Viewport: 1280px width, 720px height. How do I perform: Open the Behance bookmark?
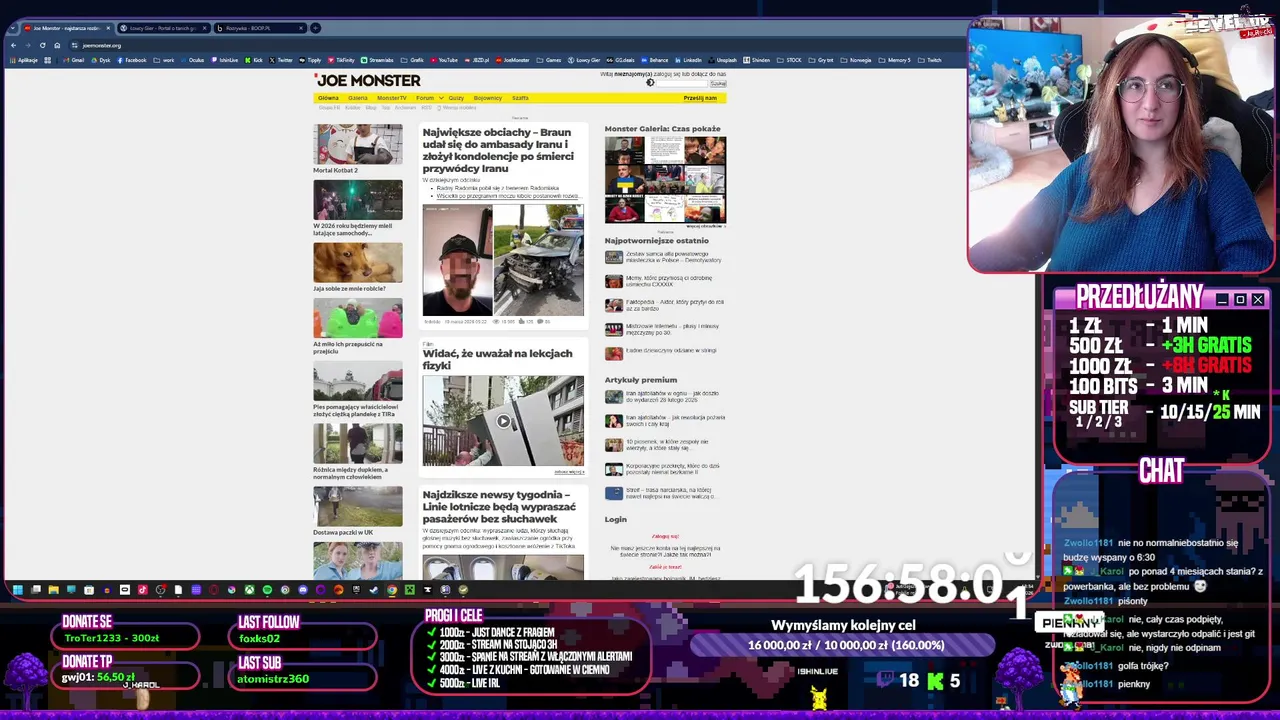click(x=654, y=60)
